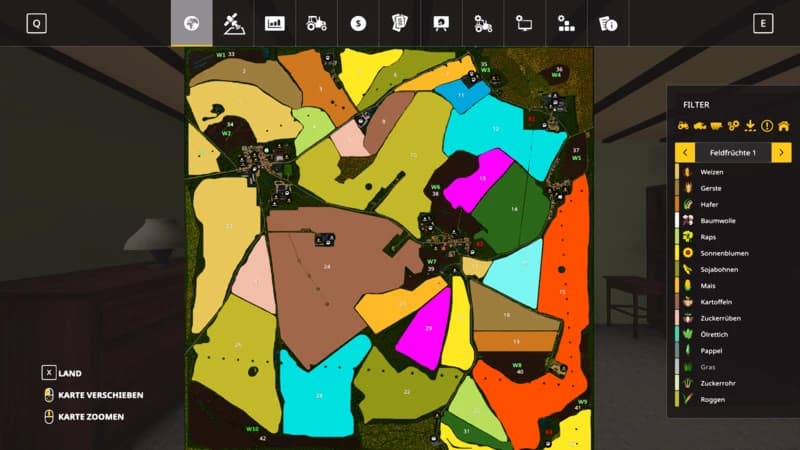The image size is (800, 450).
Task: Toggle the linked-circles tools filter icon
Action: click(x=733, y=126)
